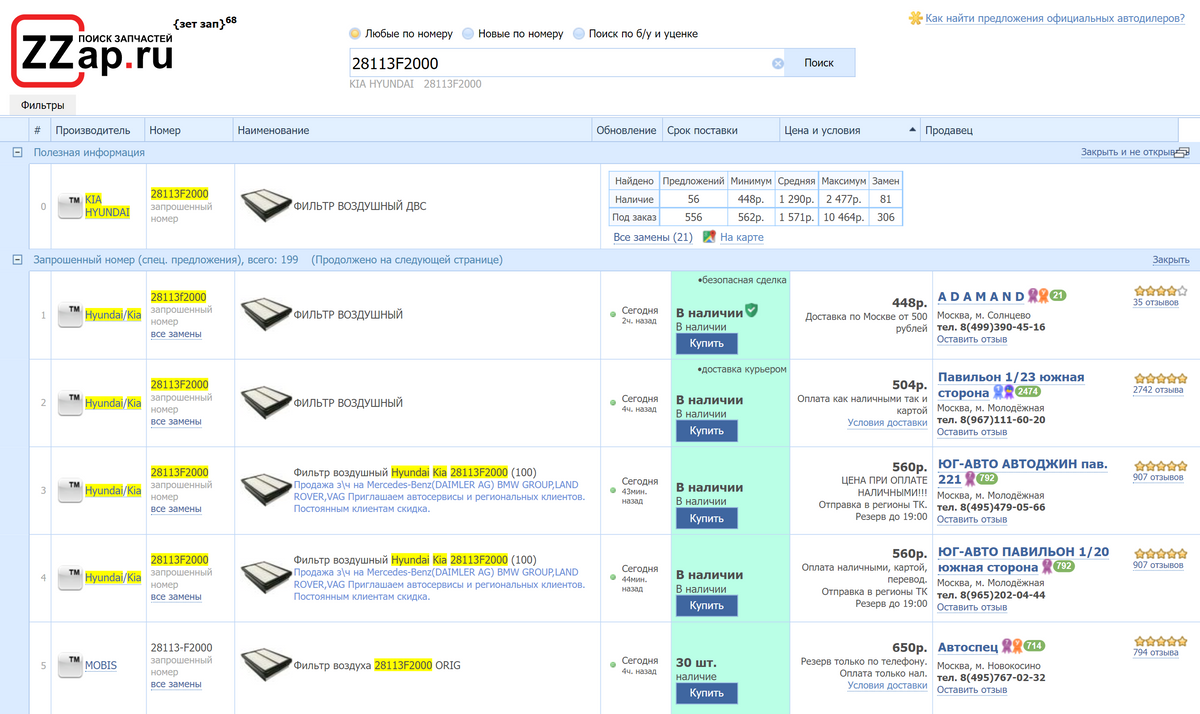Viewport: 1200px width, 714px height.
Task: Collapse the 'Полезная информация' section
Action: point(17,152)
